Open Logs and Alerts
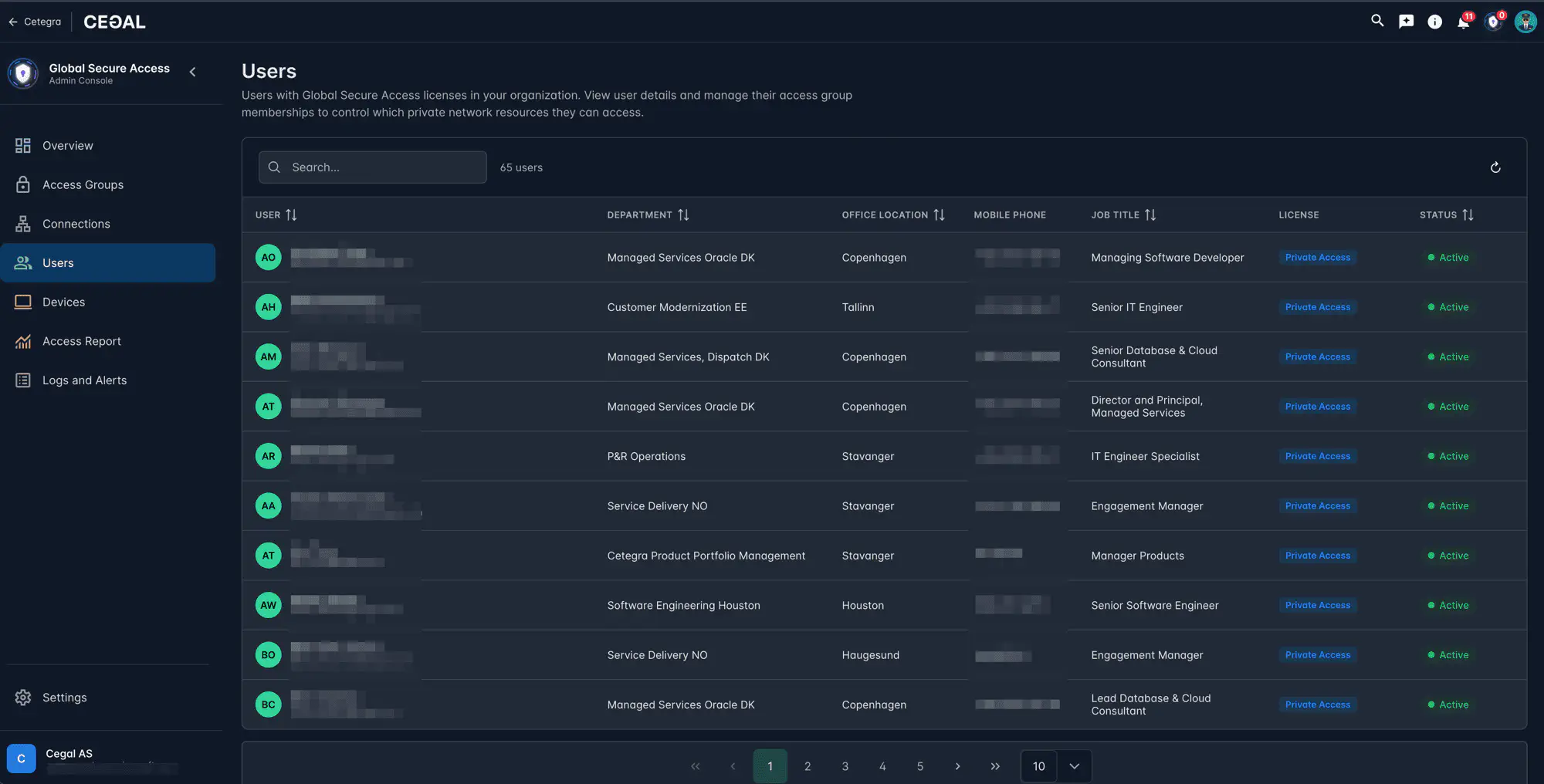Image resolution: width=1544 pixels, height=784 pixels. click(108, 380)
